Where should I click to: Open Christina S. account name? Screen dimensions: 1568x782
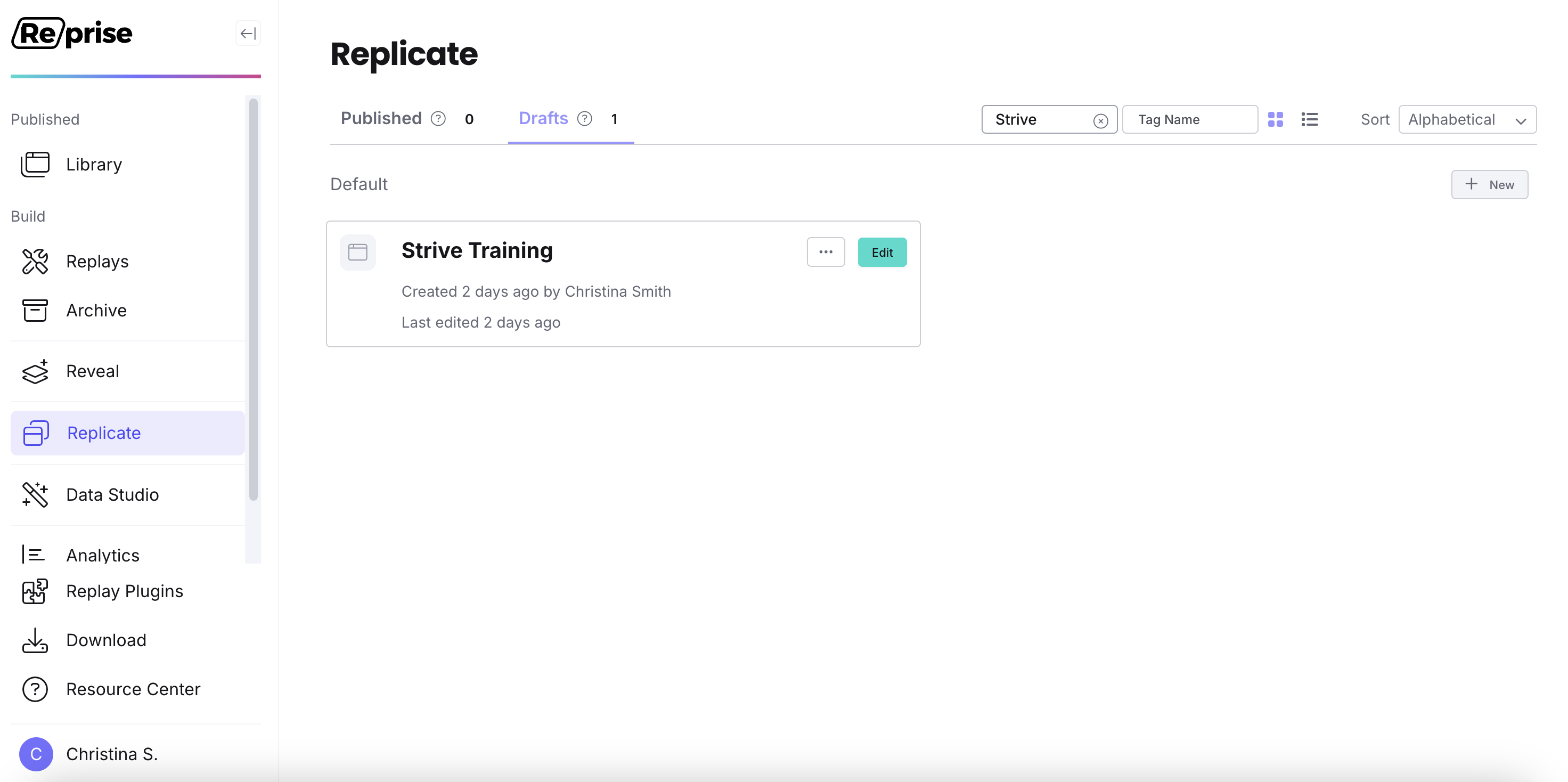pos(112,754)
